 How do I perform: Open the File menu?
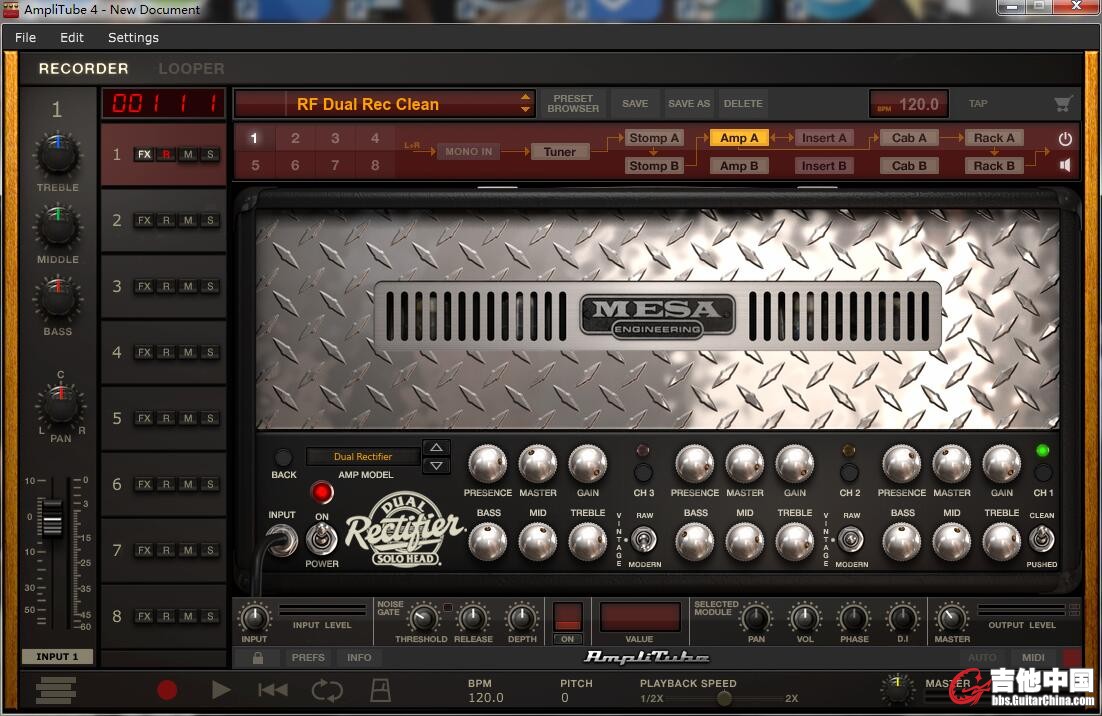(x=25, y=38)
